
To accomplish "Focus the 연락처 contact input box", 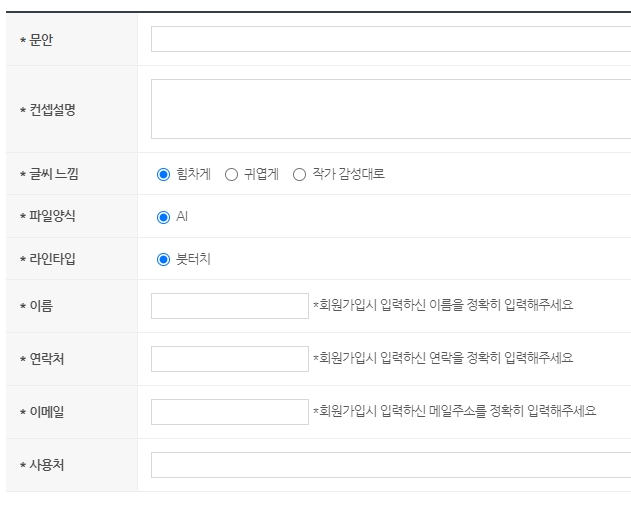I will pos(230,359).
